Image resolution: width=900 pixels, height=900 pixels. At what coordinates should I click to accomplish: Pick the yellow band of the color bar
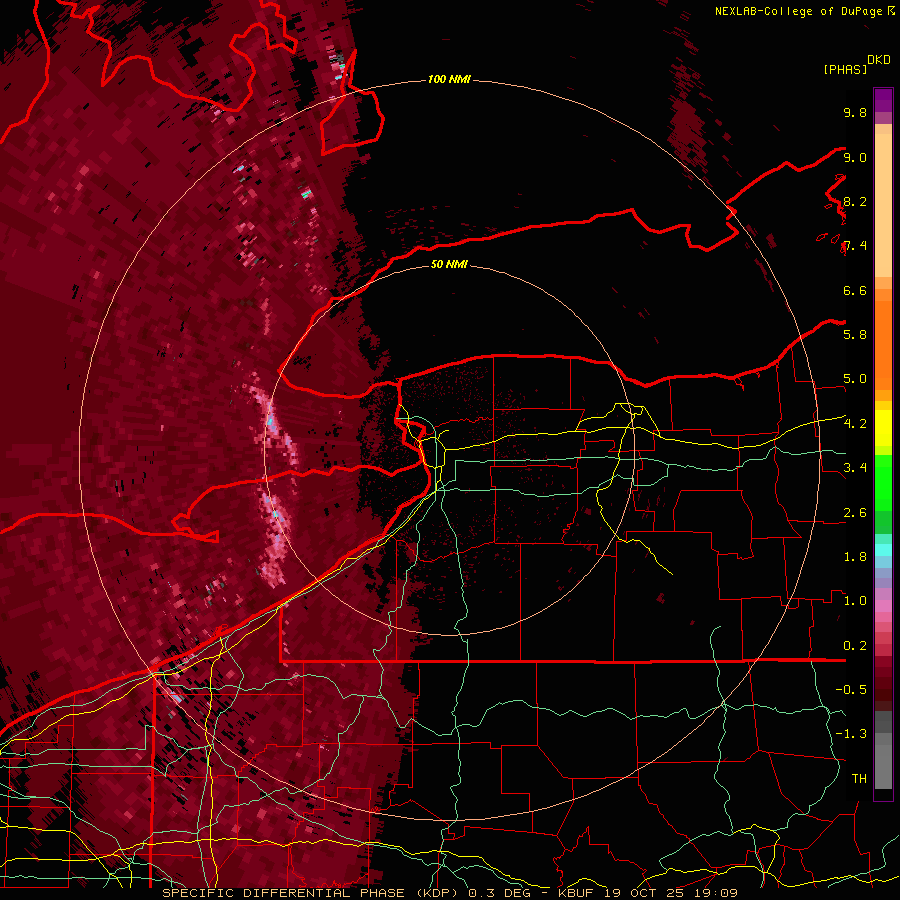click(883, 428)
